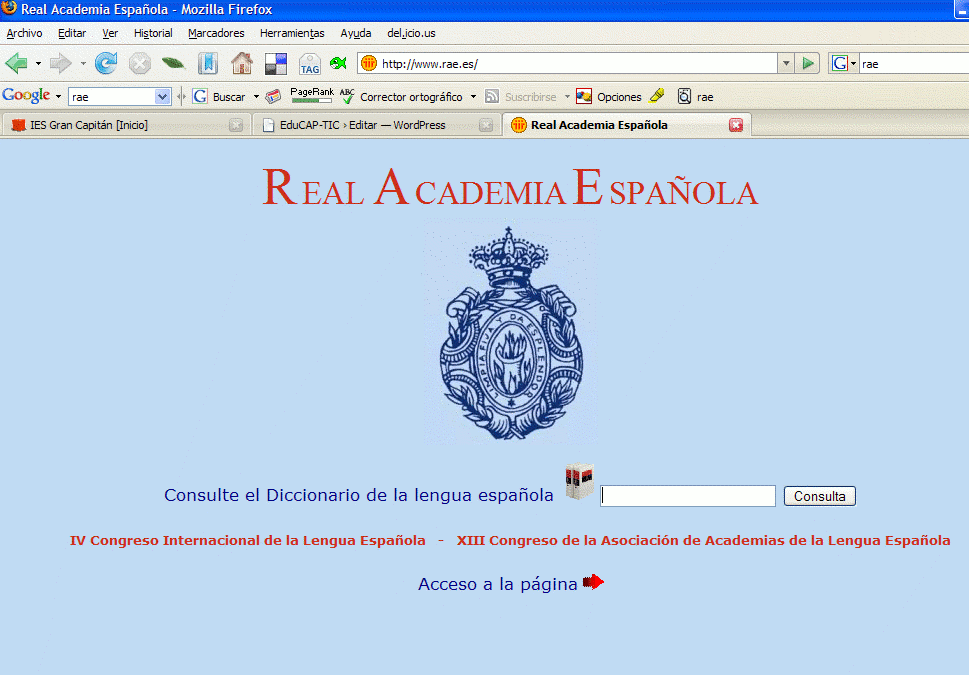Open the del.icio.us menu
Screen dimensions: 969x675
412,33
